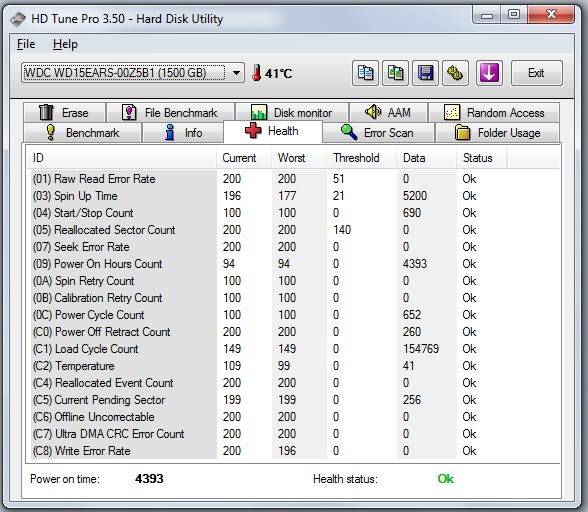Viewport: 588px width, 512px height.
Task: Click the Worst value 177
Action: (287, 196)
